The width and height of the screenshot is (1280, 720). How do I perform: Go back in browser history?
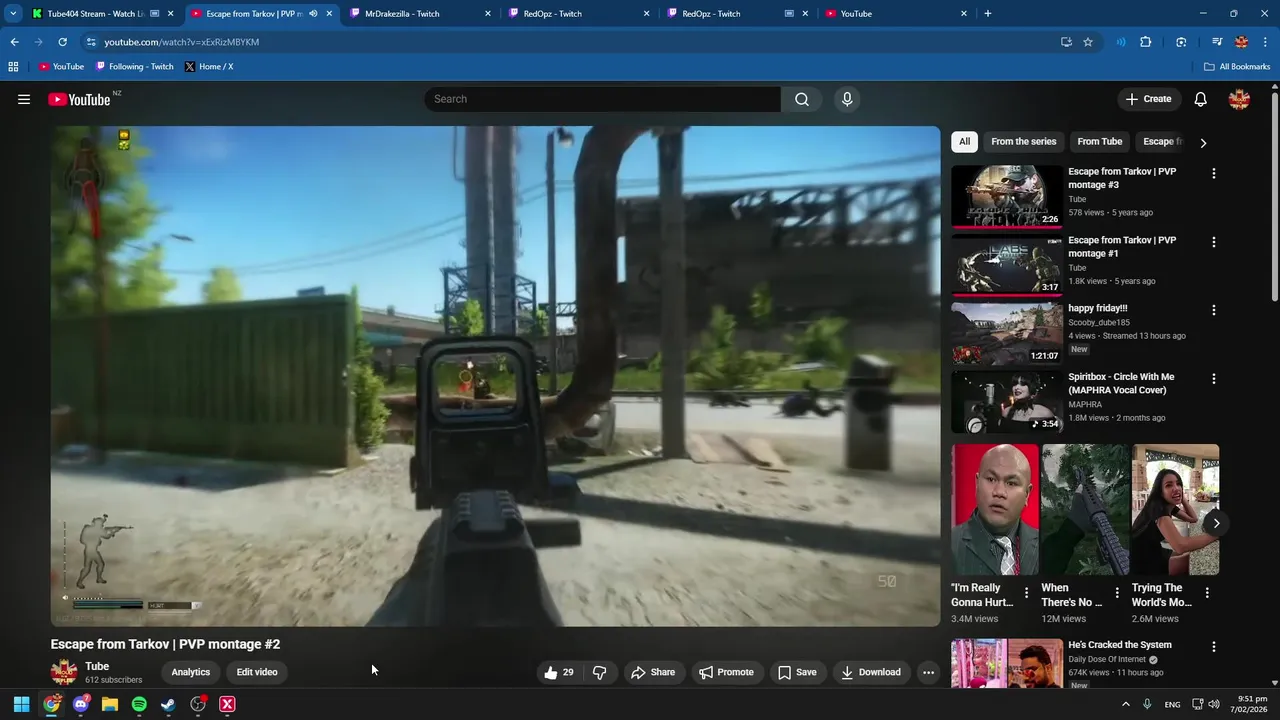(x=14, y=42)
